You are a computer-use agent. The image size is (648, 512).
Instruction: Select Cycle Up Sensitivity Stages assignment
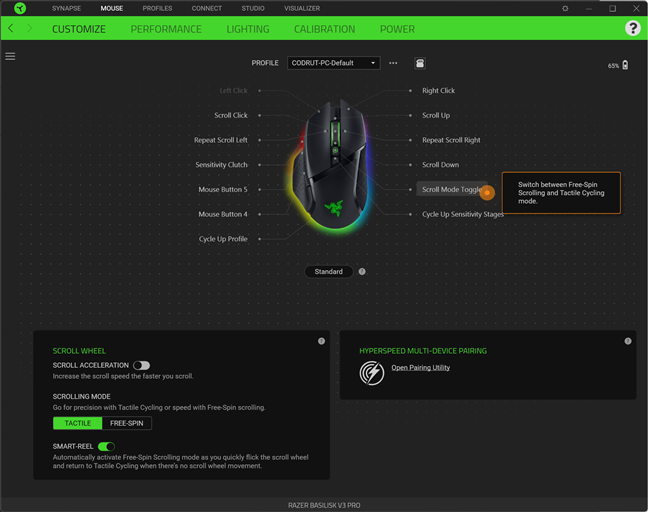463,214
